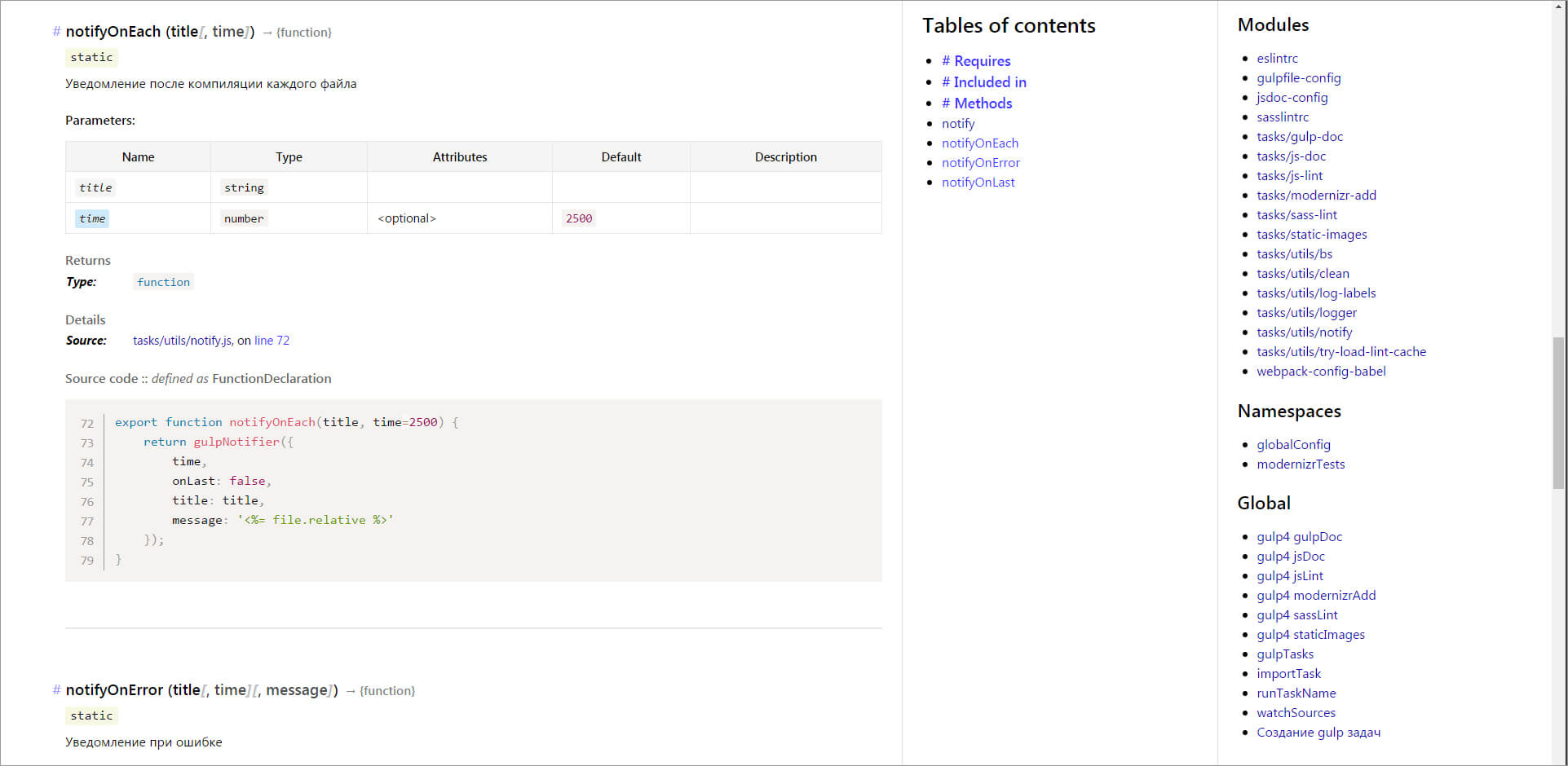The image size is (1568, 766).
Task: Open the modernizrTests namespace
Action: tap(1301, 464)
